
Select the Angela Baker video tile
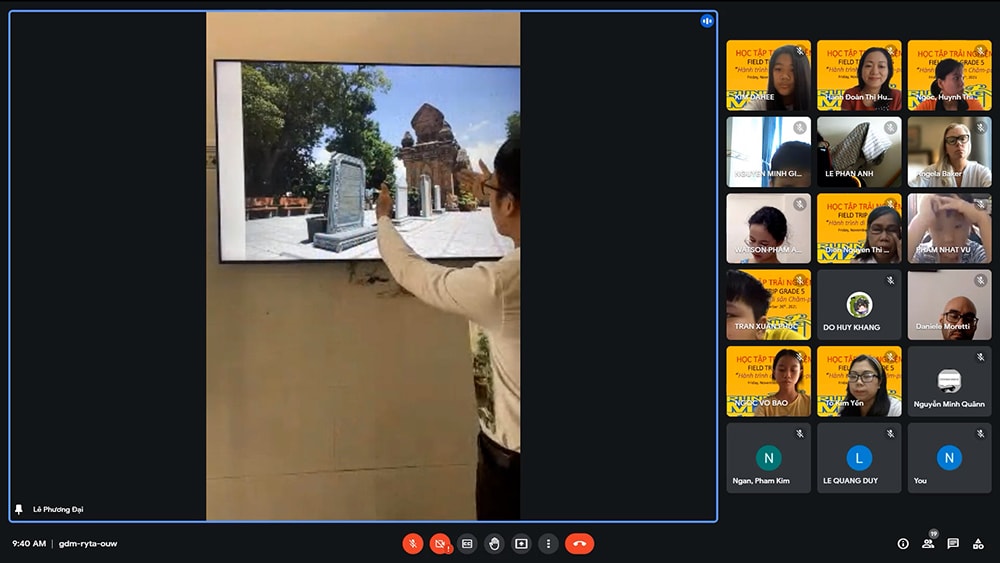949,152
